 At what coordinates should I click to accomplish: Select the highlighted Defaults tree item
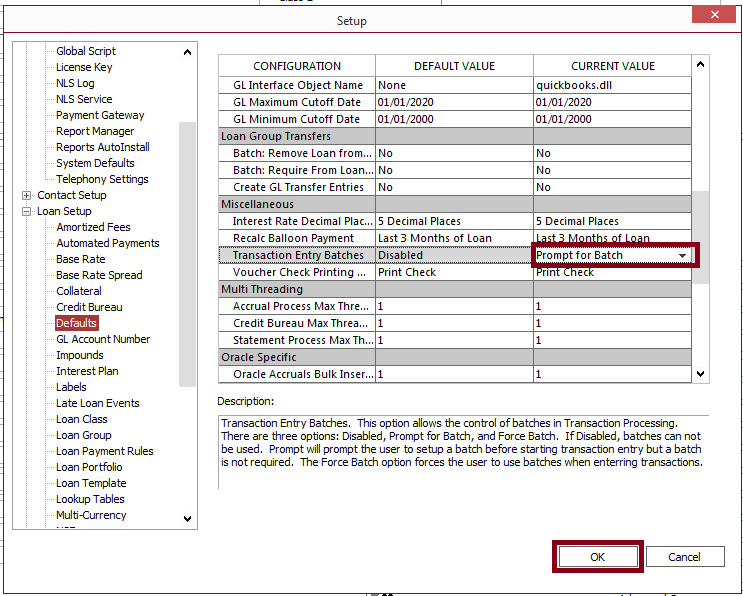click(76, 323)
